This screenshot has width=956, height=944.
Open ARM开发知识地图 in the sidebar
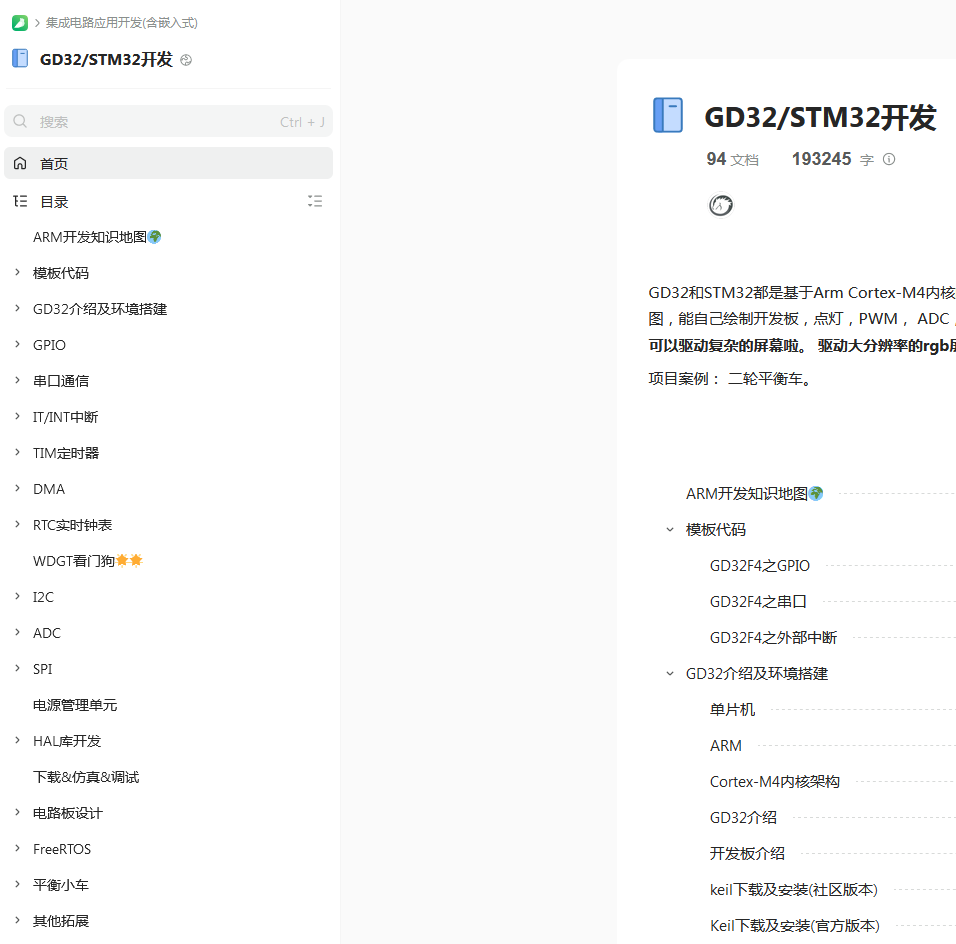97,237
